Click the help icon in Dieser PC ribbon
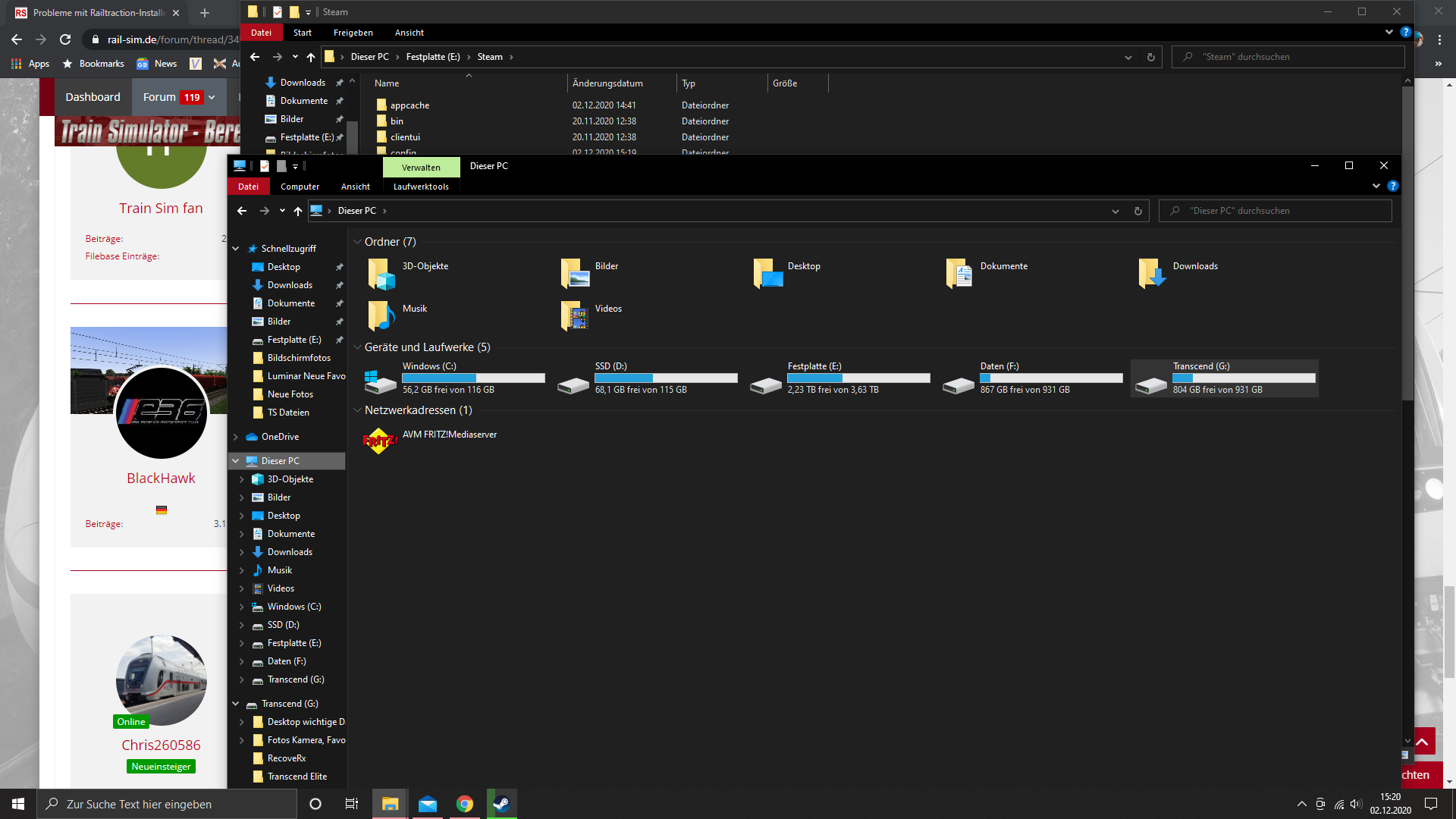The image size is (1456, 819). tap(1392, 187)
